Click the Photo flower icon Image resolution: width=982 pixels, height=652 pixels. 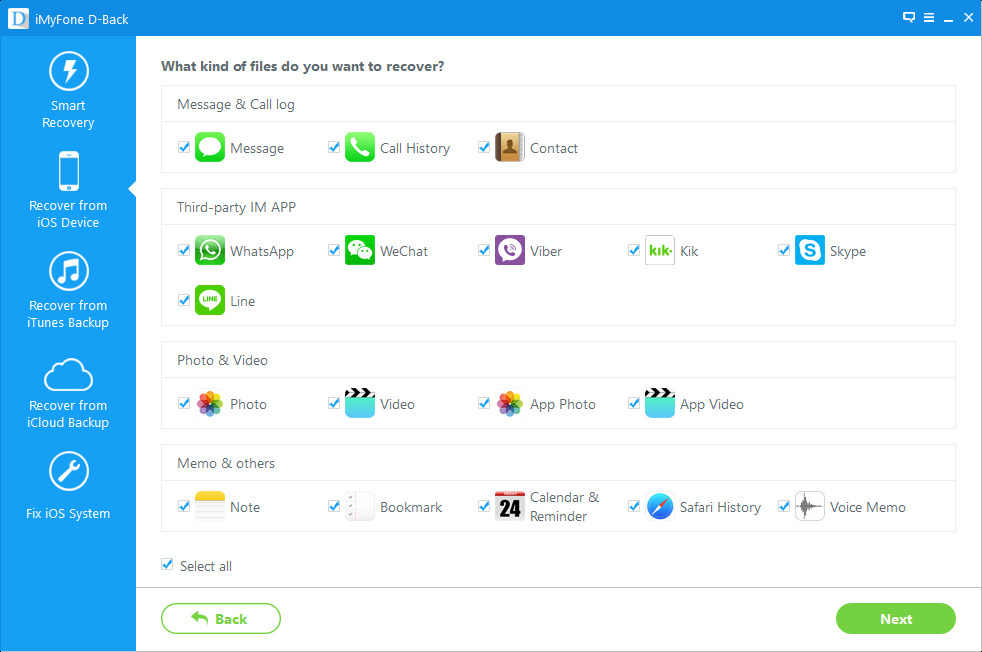(210, 403)
